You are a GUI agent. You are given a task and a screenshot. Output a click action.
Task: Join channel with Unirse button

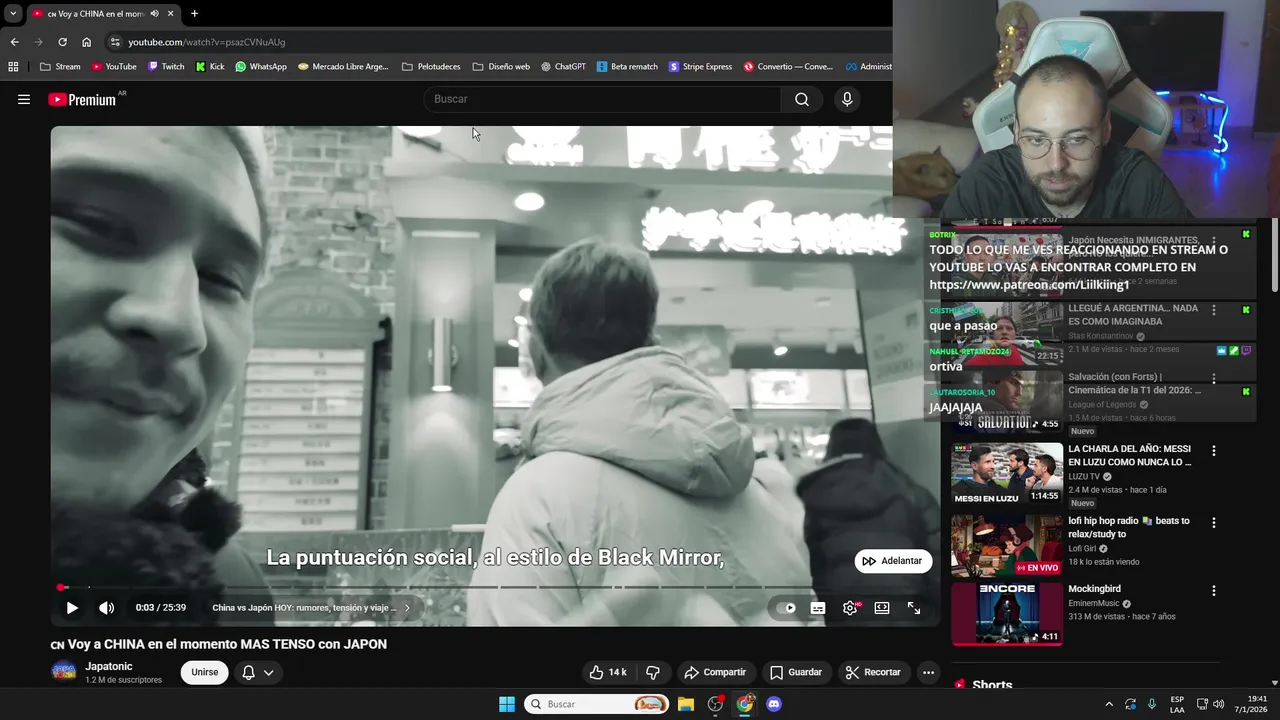[204, 672]
